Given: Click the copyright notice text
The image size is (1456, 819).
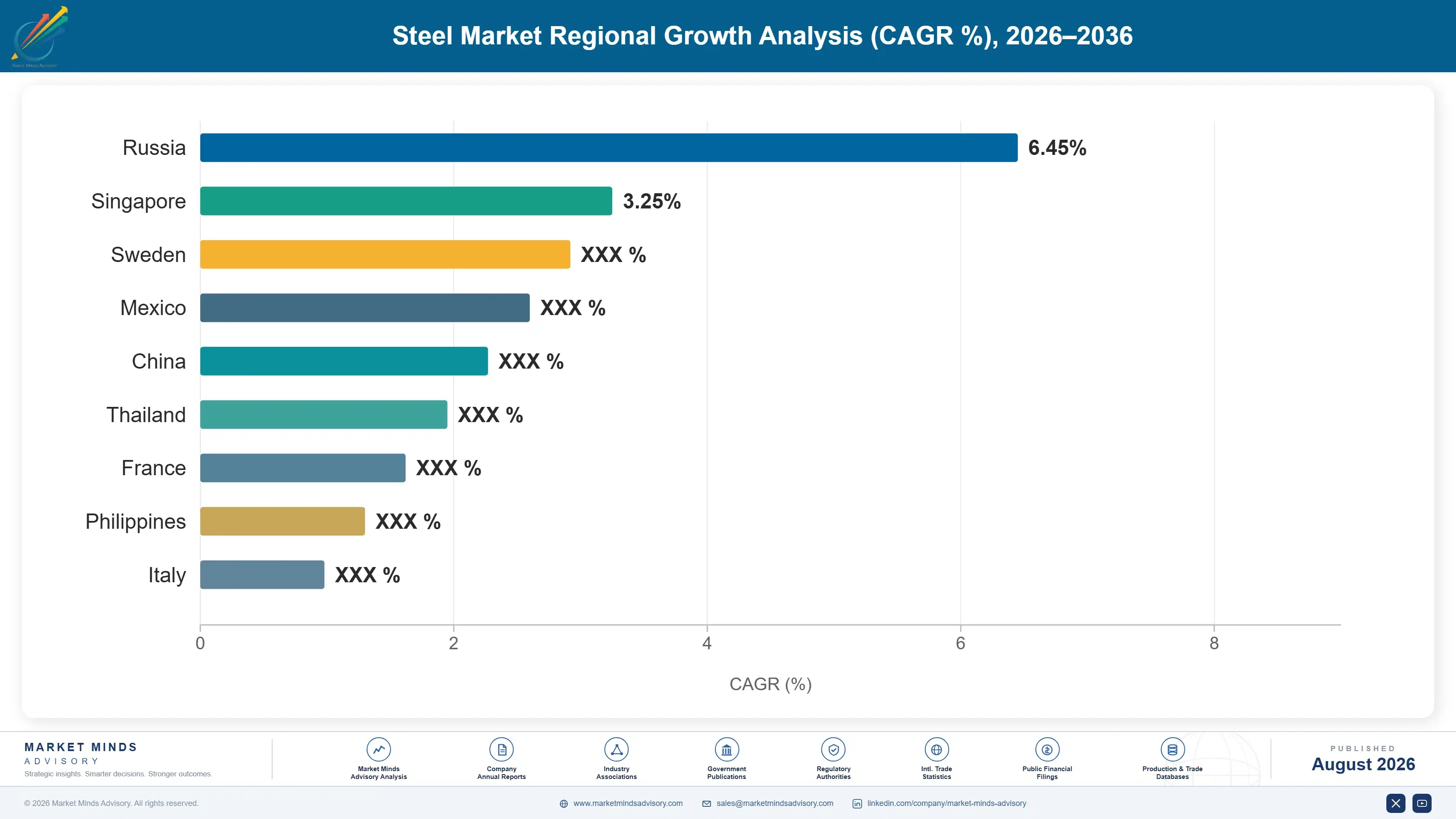Looking at the screenshot, I should click(111, 803).
